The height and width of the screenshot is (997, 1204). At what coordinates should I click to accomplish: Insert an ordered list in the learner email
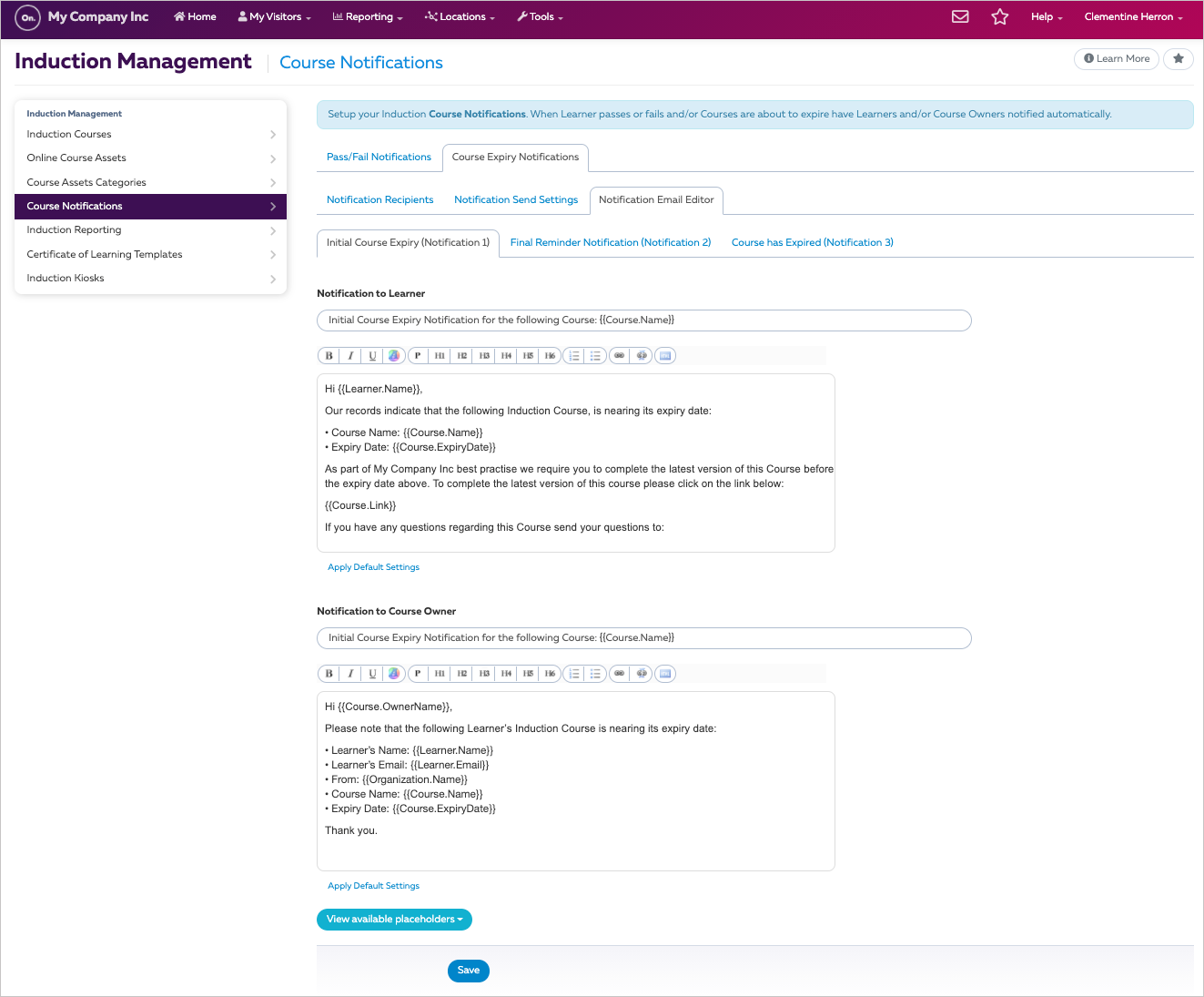coord(573,355)
